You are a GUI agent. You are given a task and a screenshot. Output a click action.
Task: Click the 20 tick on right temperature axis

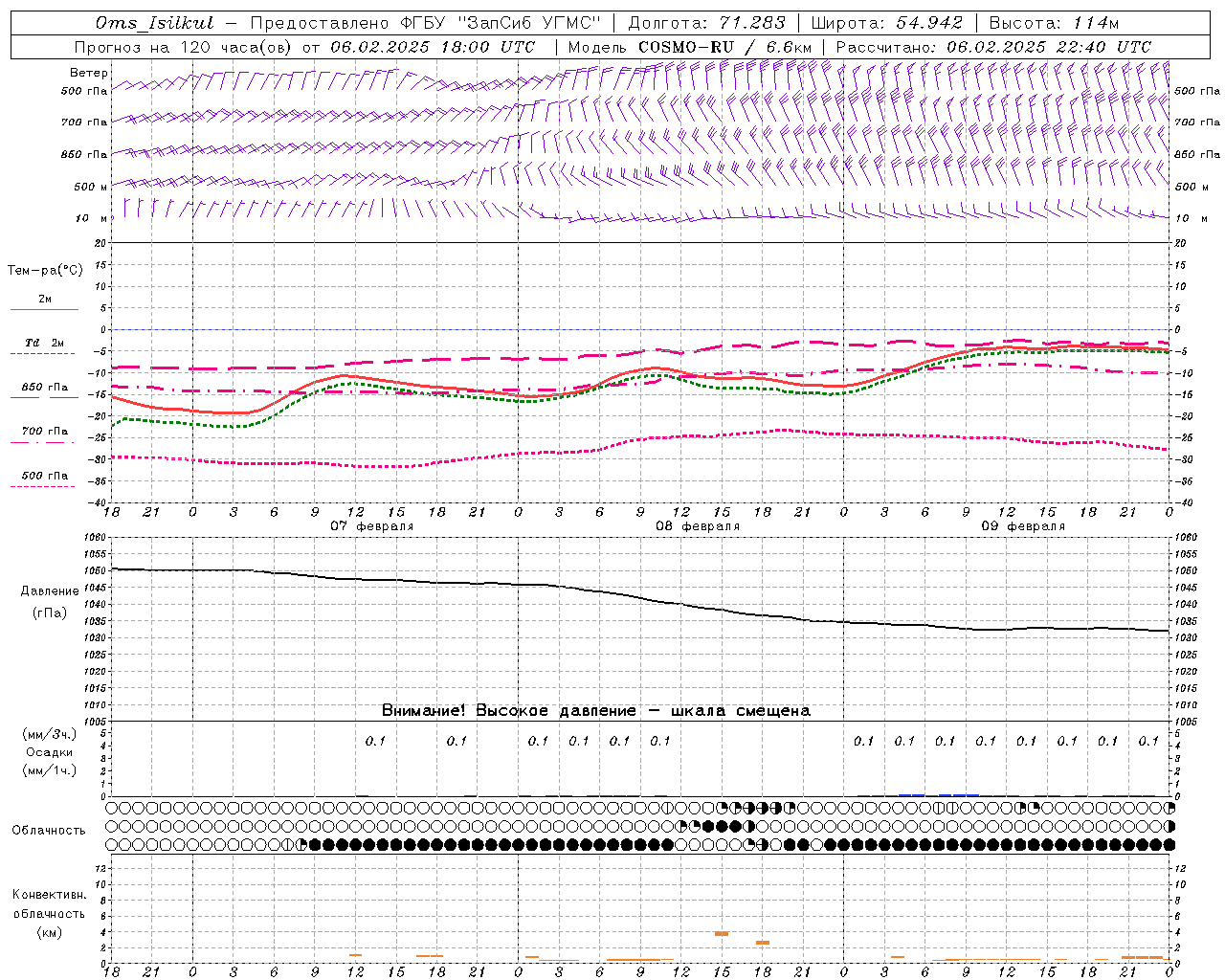pos(1180,243)
